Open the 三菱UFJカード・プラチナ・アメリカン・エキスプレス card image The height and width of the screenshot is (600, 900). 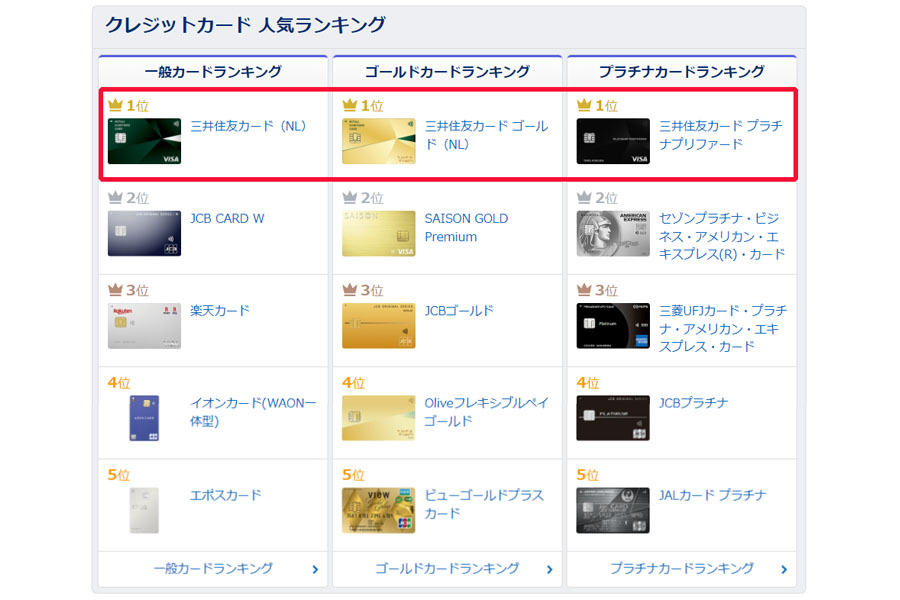tap(613, 326)
